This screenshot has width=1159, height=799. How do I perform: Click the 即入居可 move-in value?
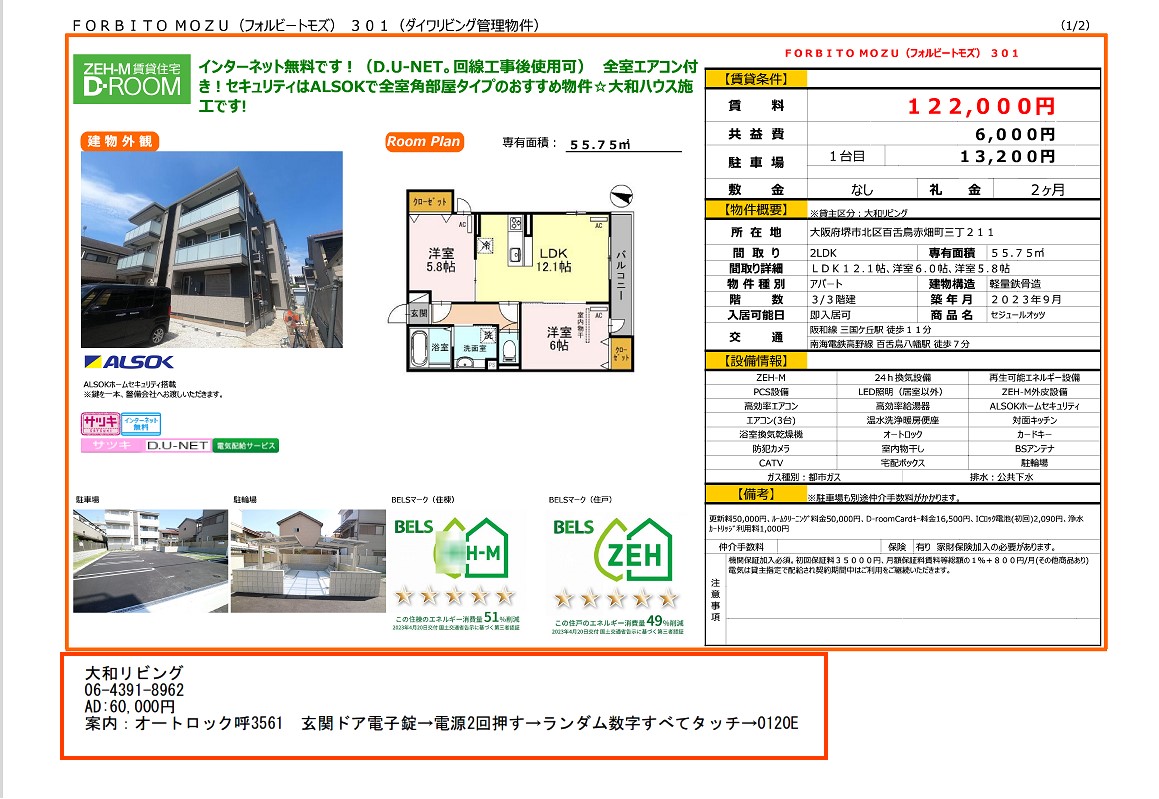830,315
